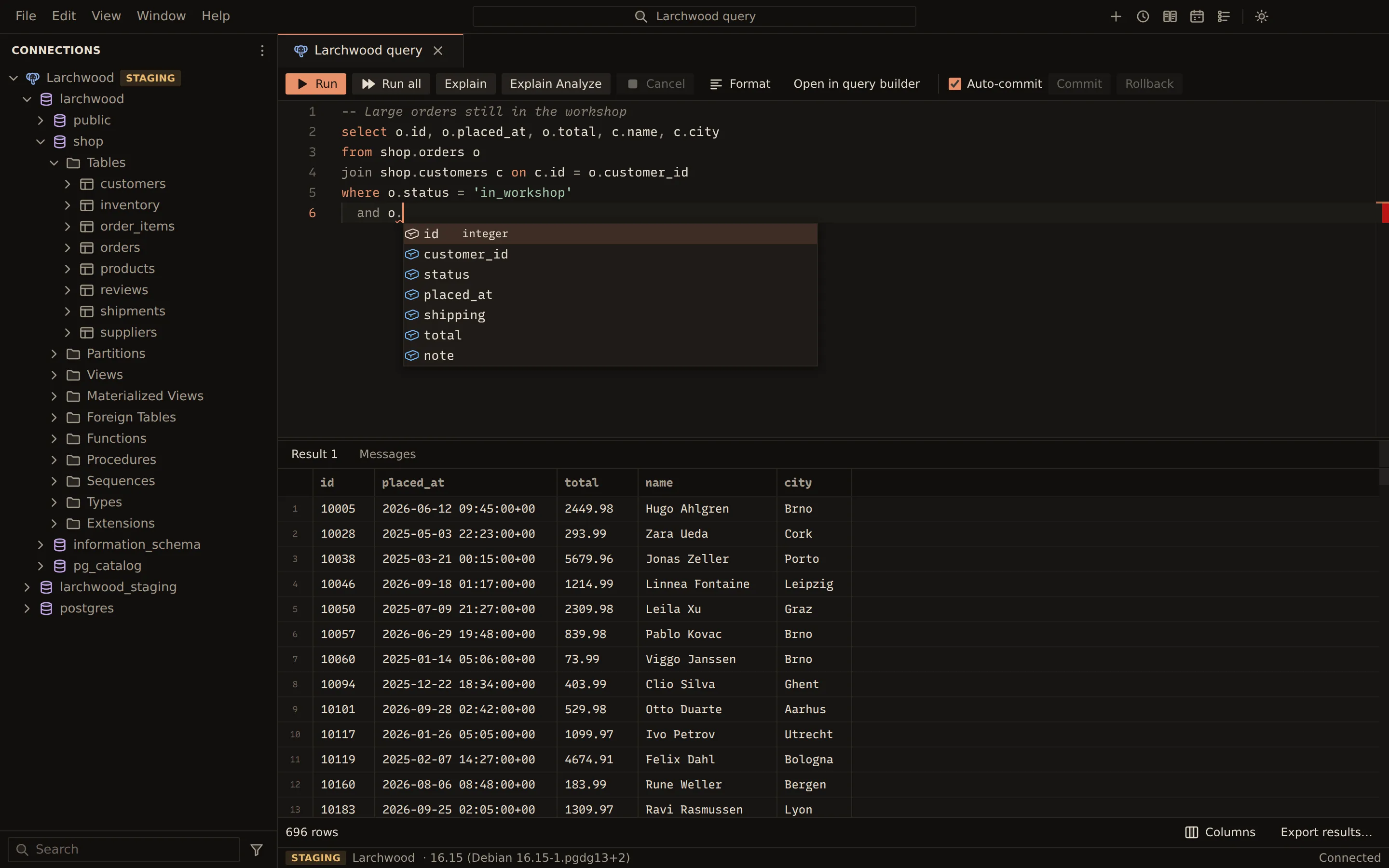1389x868 pixels.
Task: Open the Edit menu
Action: 64,16
